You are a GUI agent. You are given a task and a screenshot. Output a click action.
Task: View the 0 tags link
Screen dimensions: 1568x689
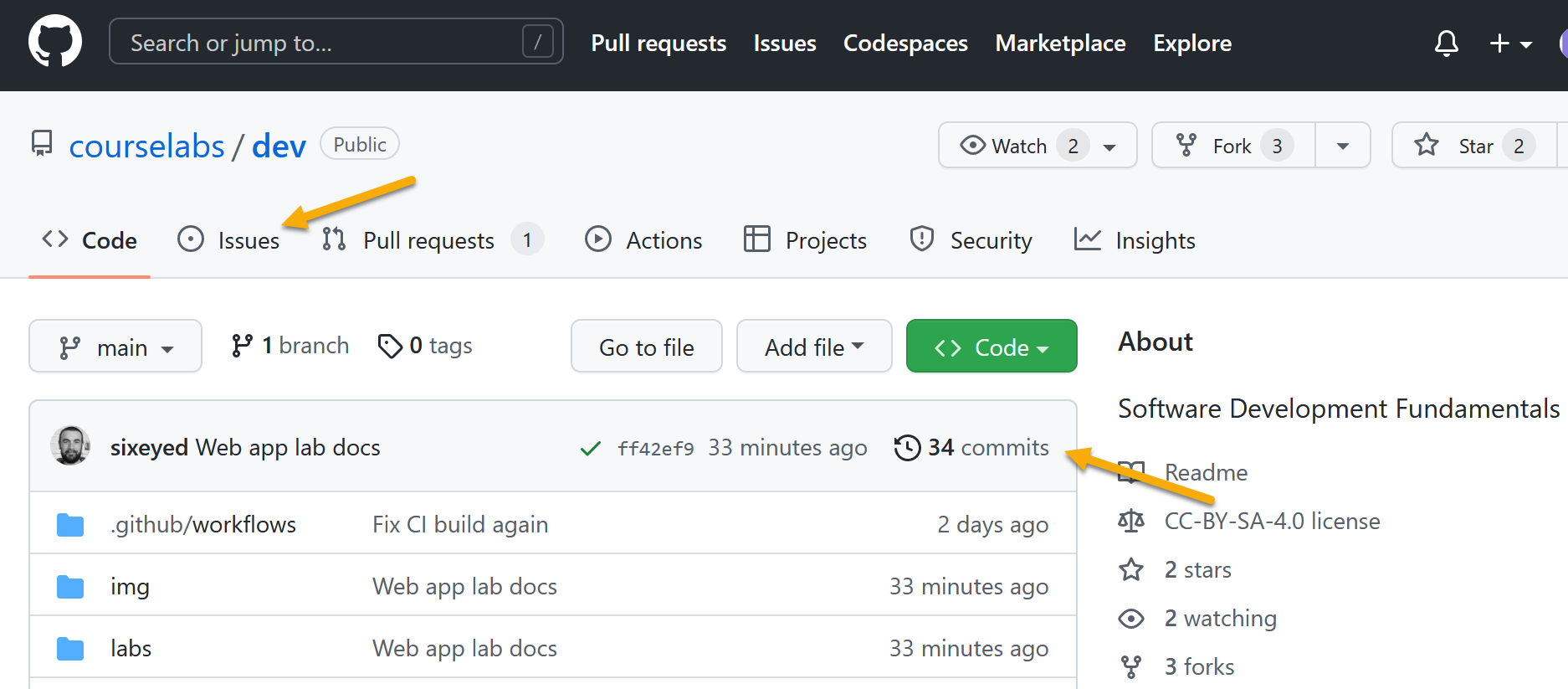coord(425,346)
